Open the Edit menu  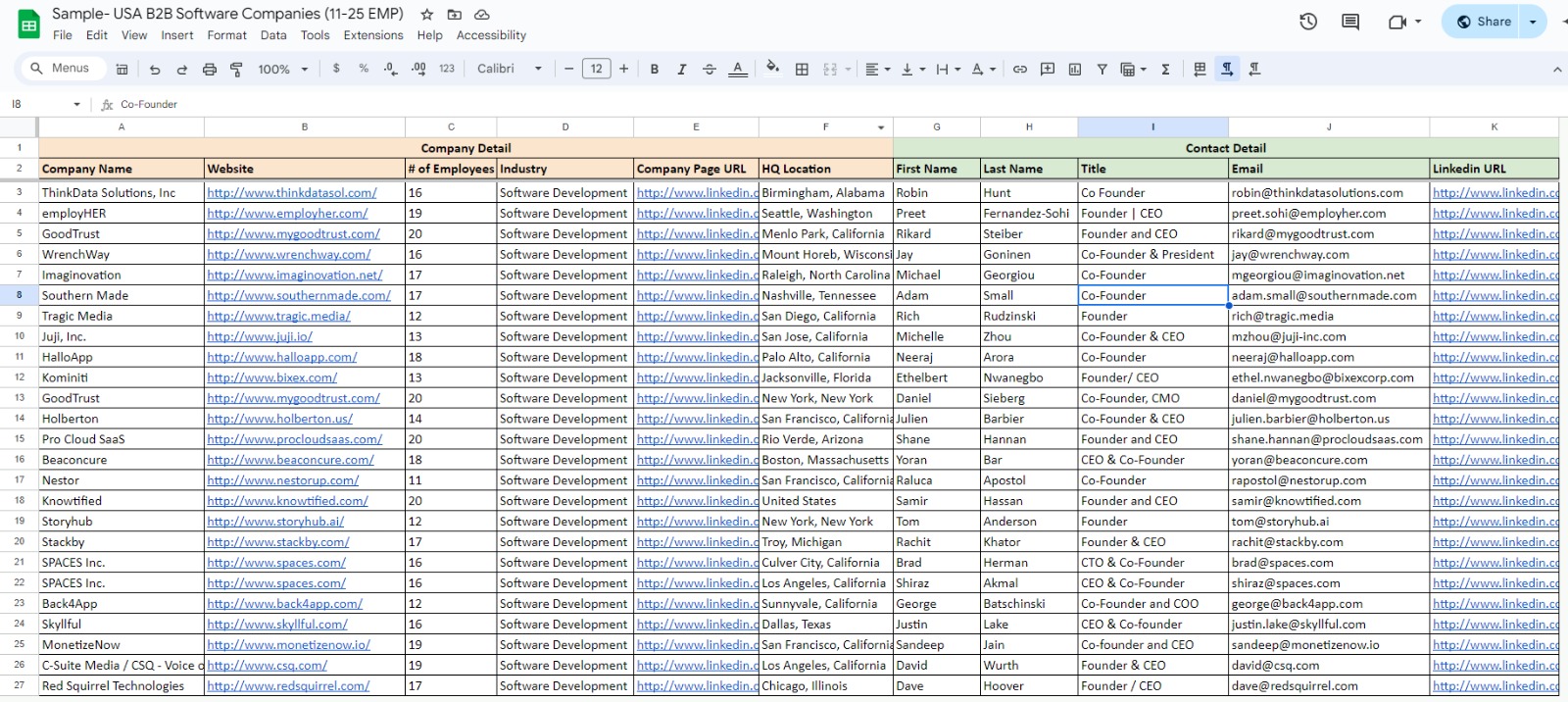pyautogui.click(x=97, y=35)
